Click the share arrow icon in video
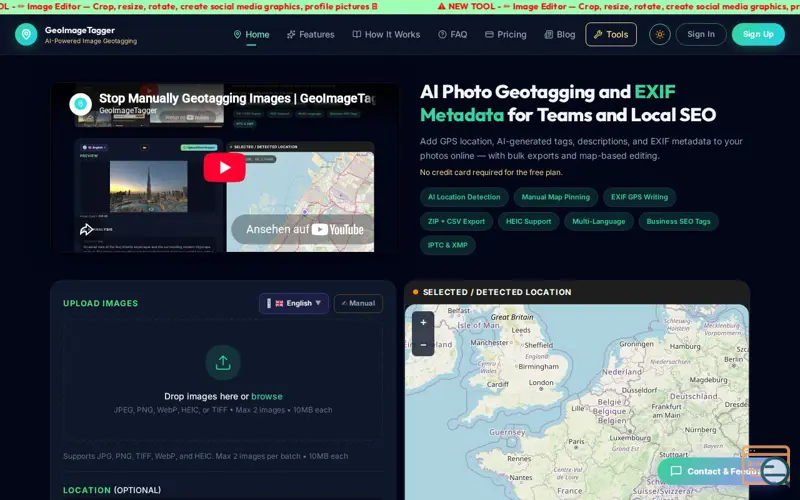This screenshot has height=500, width=800. pyautogui.click(x=86, y=230)
